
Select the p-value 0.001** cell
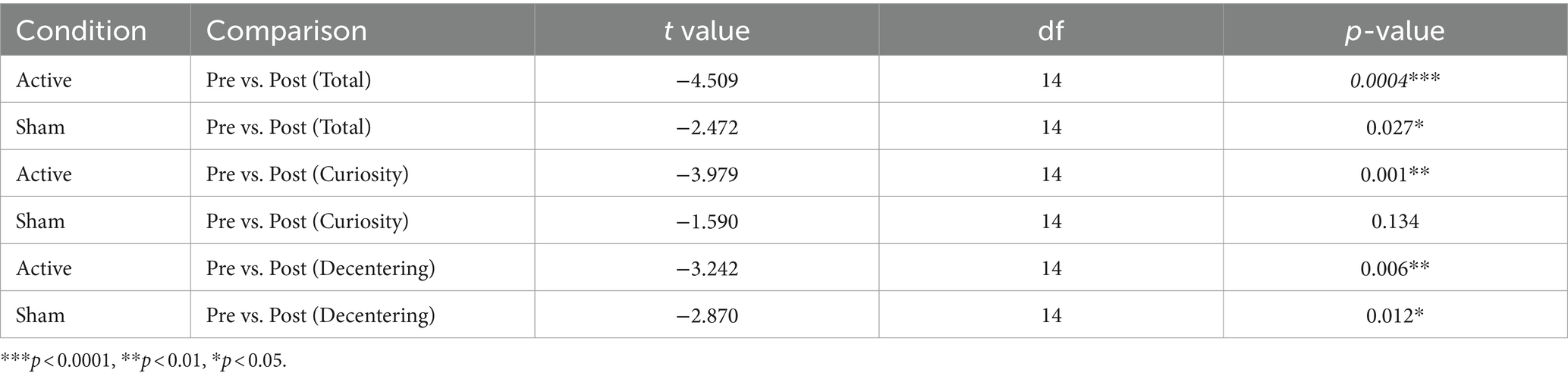1395,174
